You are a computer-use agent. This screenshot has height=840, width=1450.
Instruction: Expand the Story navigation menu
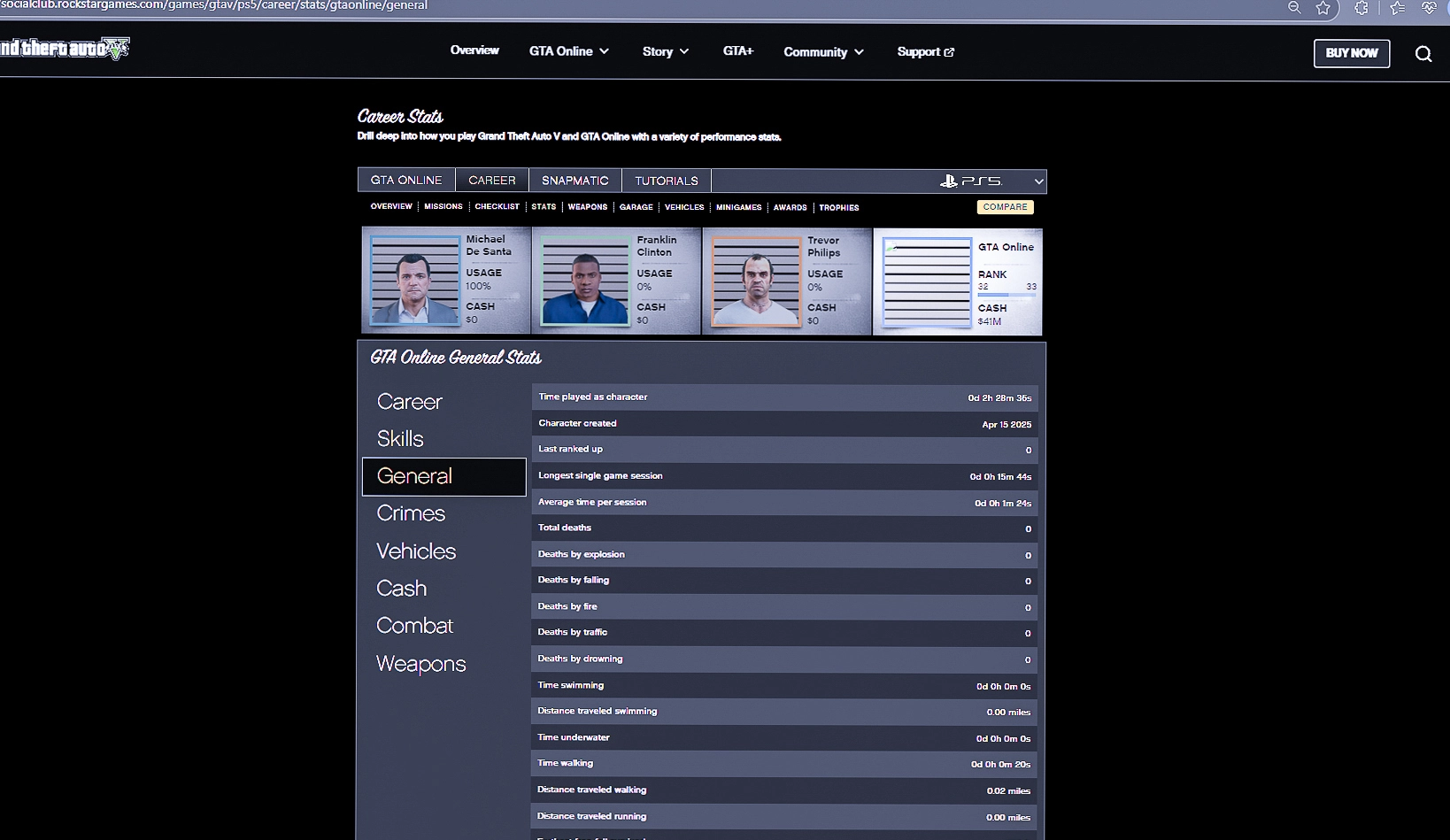[x=665, y=52]
